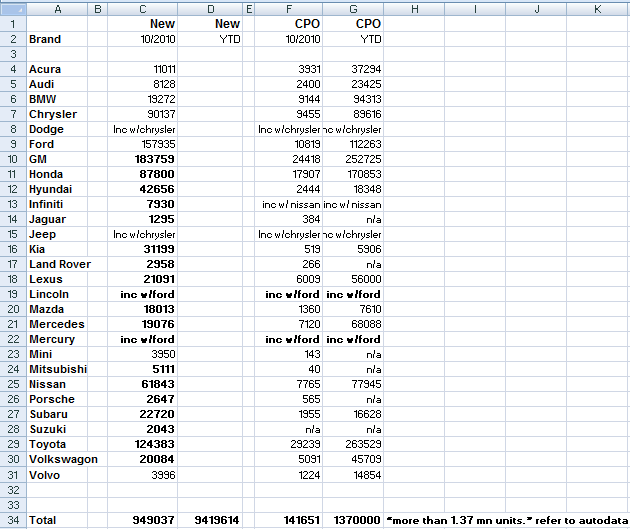Click the Dodge brand cell

pos(57,129)
